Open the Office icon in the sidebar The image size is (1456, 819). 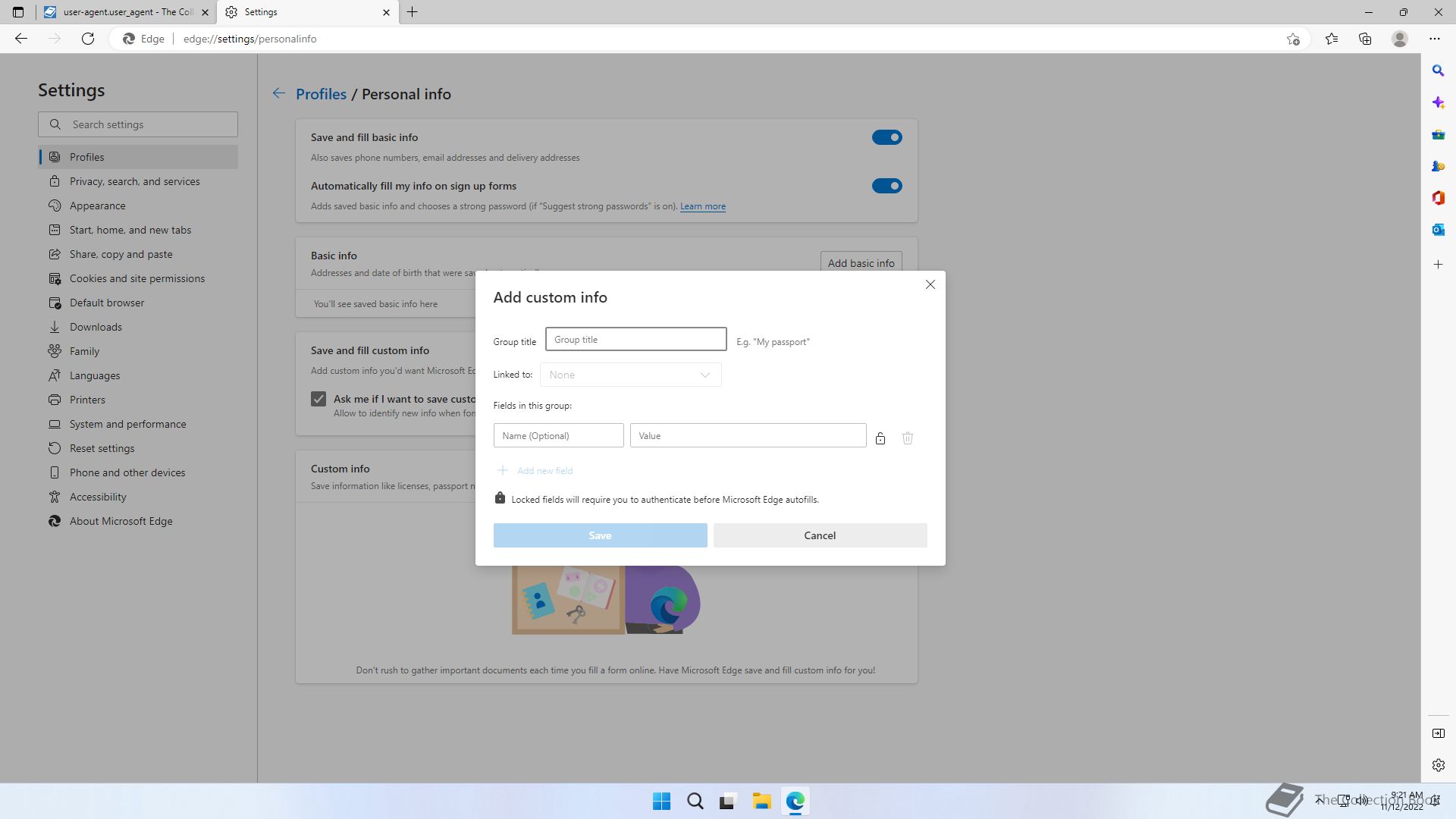pyautogui.click(x=1438, y=198)
